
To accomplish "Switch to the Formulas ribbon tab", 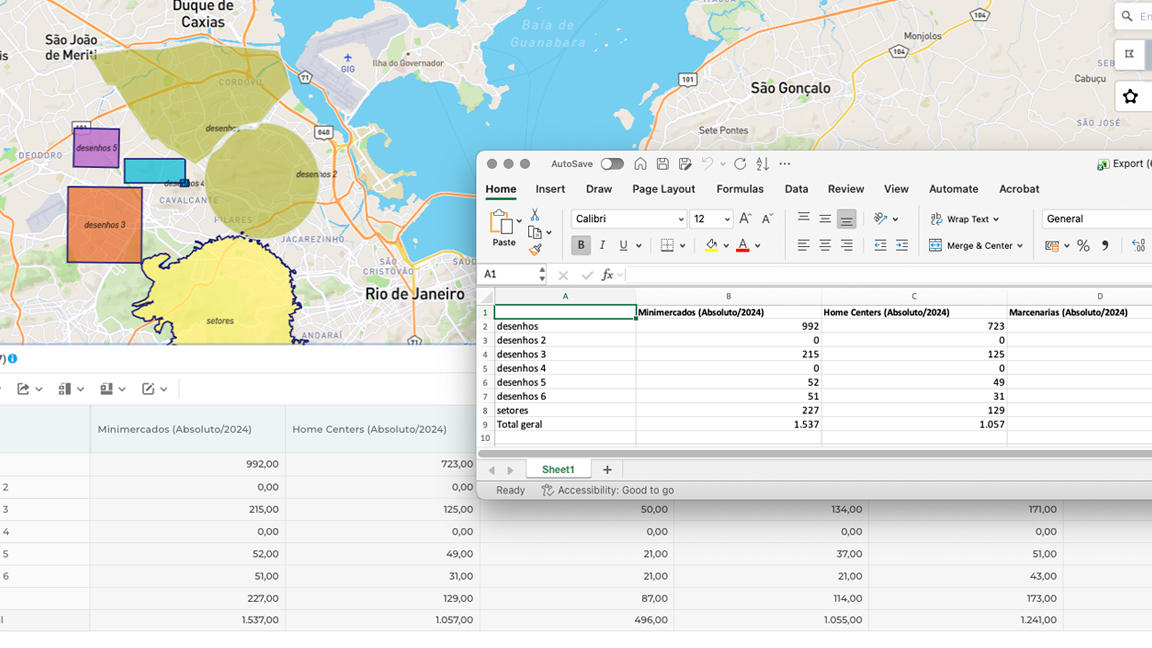I will tap(739, 189).
